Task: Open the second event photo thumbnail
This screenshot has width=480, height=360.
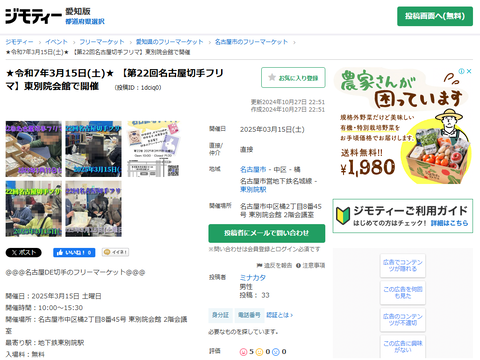Action: 93,149
